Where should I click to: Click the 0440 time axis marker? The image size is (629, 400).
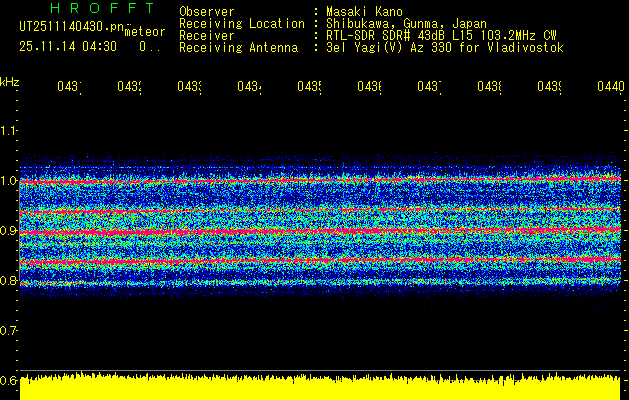coord(611,86)
